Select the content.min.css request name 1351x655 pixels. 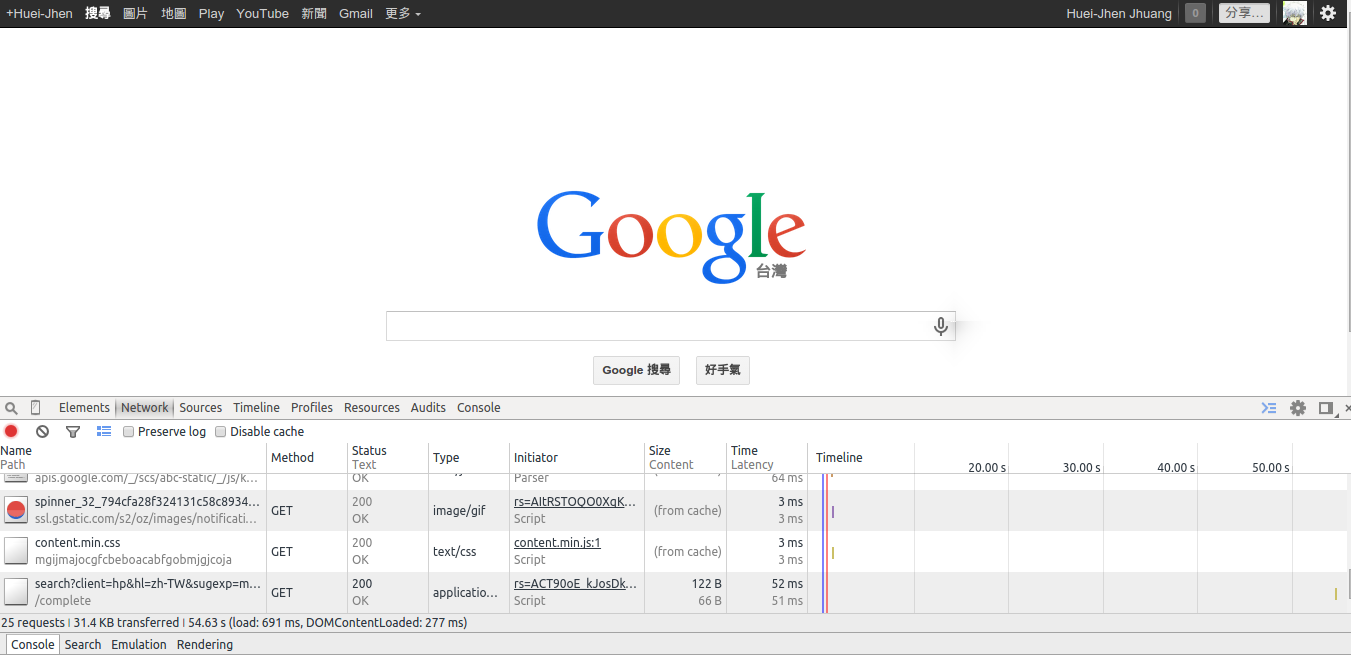(x=77, y=543)
